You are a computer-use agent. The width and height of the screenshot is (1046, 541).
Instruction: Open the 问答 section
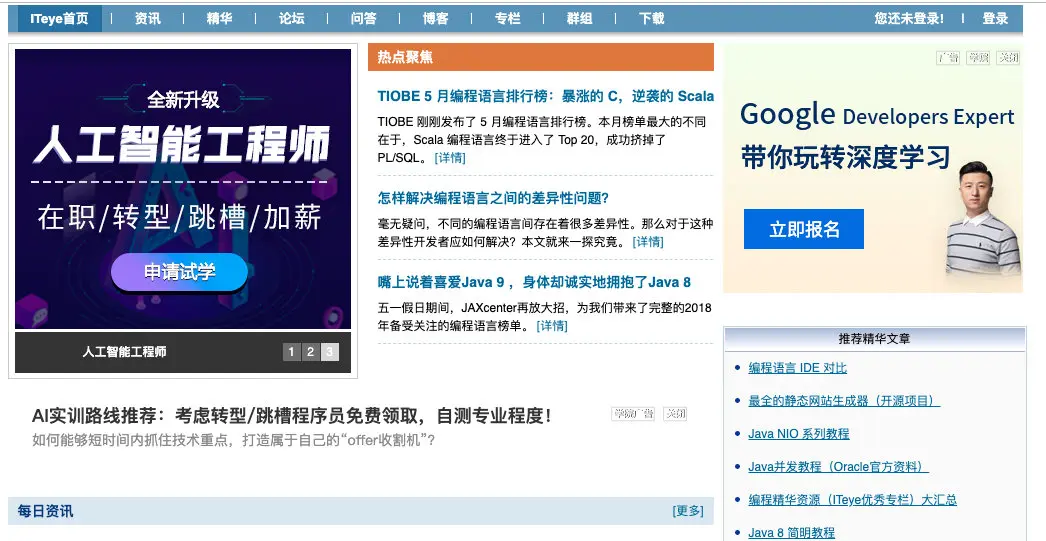click(364, 19)
